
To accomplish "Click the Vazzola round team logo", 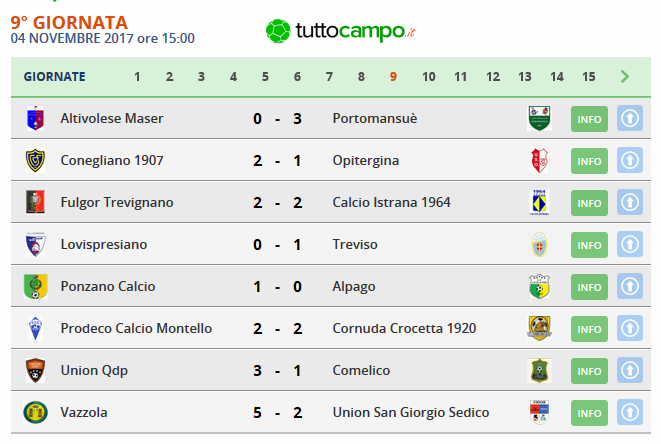I will tap(35, 412).
